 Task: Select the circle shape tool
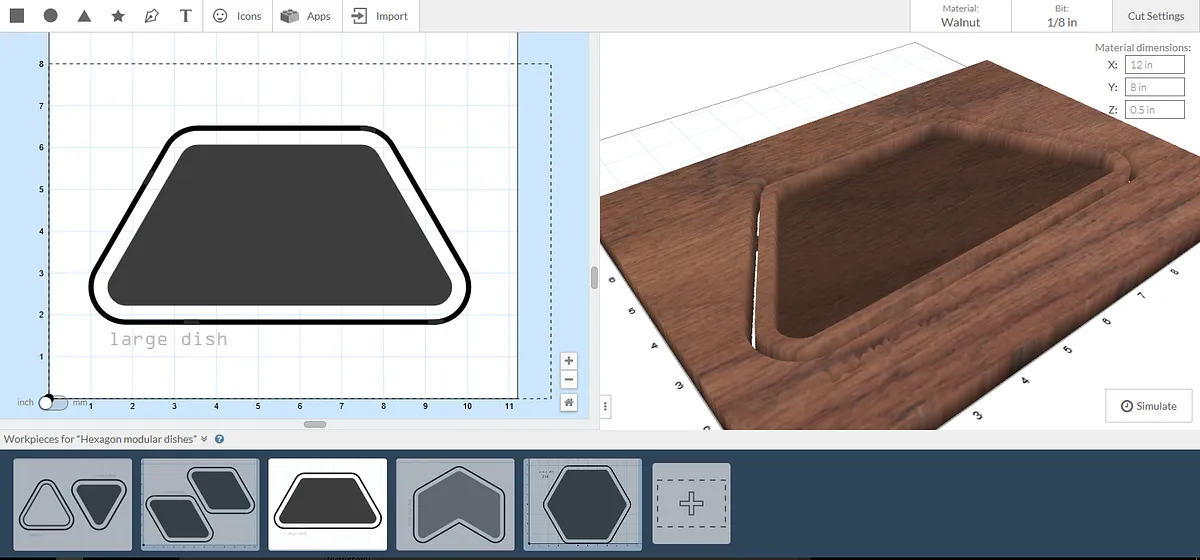[51, 16]
